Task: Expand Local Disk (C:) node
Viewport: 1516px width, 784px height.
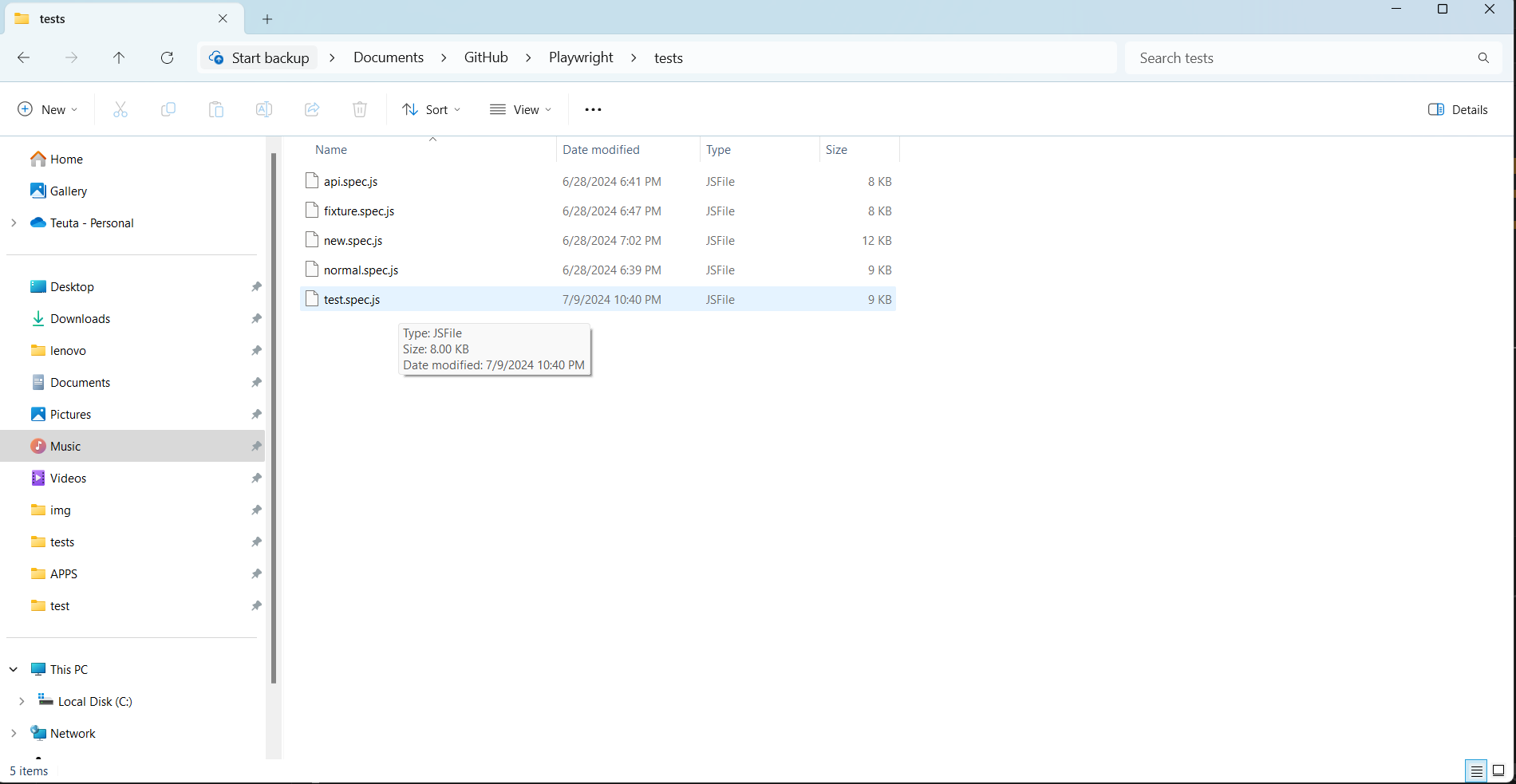Action: point(22,701)
